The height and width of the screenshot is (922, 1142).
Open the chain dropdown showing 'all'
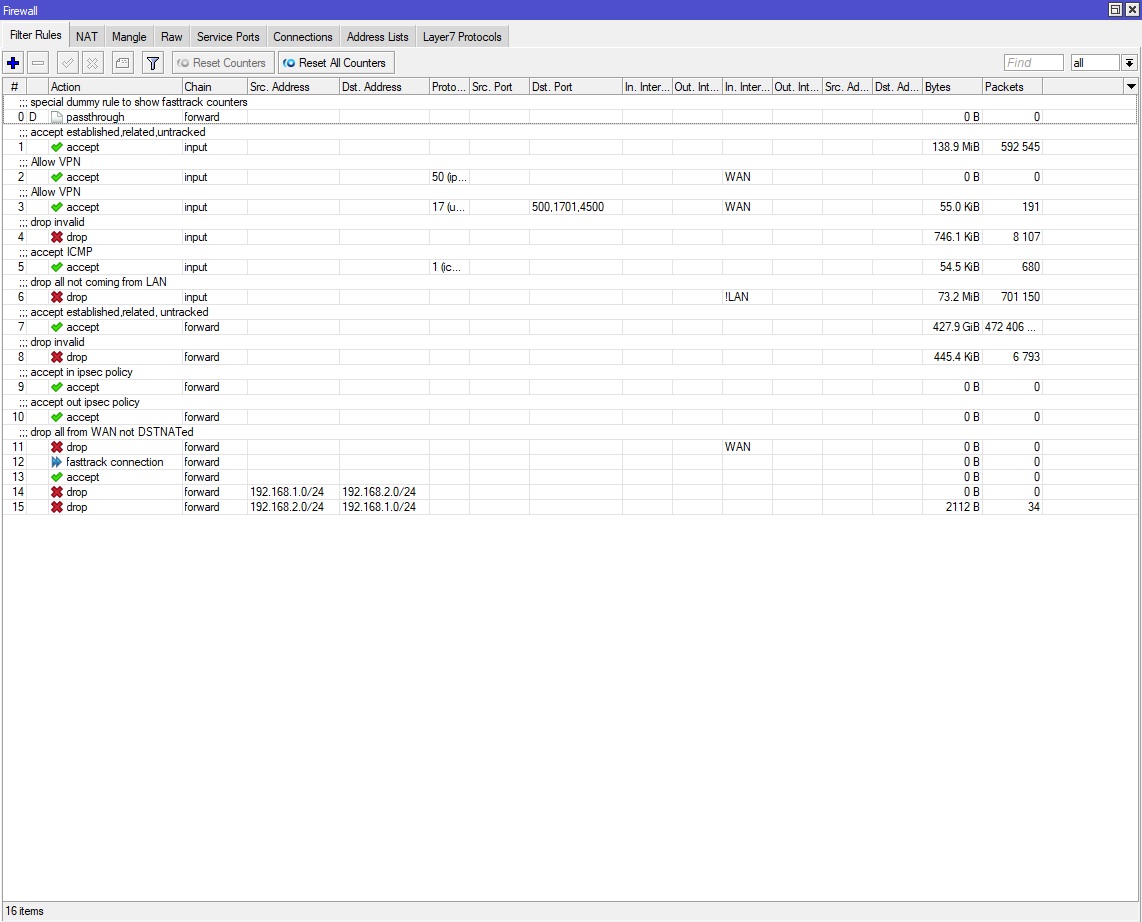tap(1129, 63)
